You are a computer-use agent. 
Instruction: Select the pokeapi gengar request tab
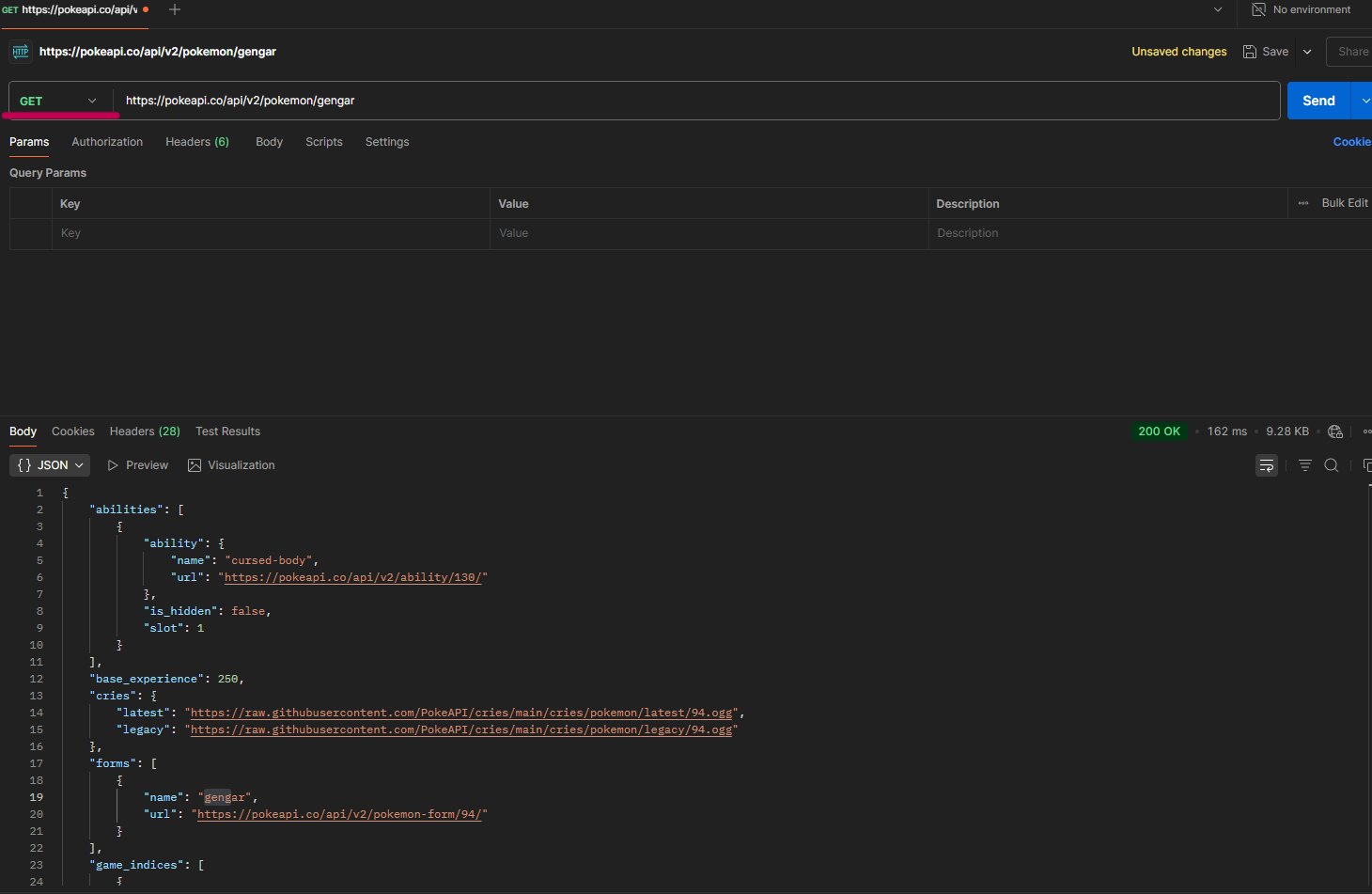pyautogui.click(x=75, y=9)
